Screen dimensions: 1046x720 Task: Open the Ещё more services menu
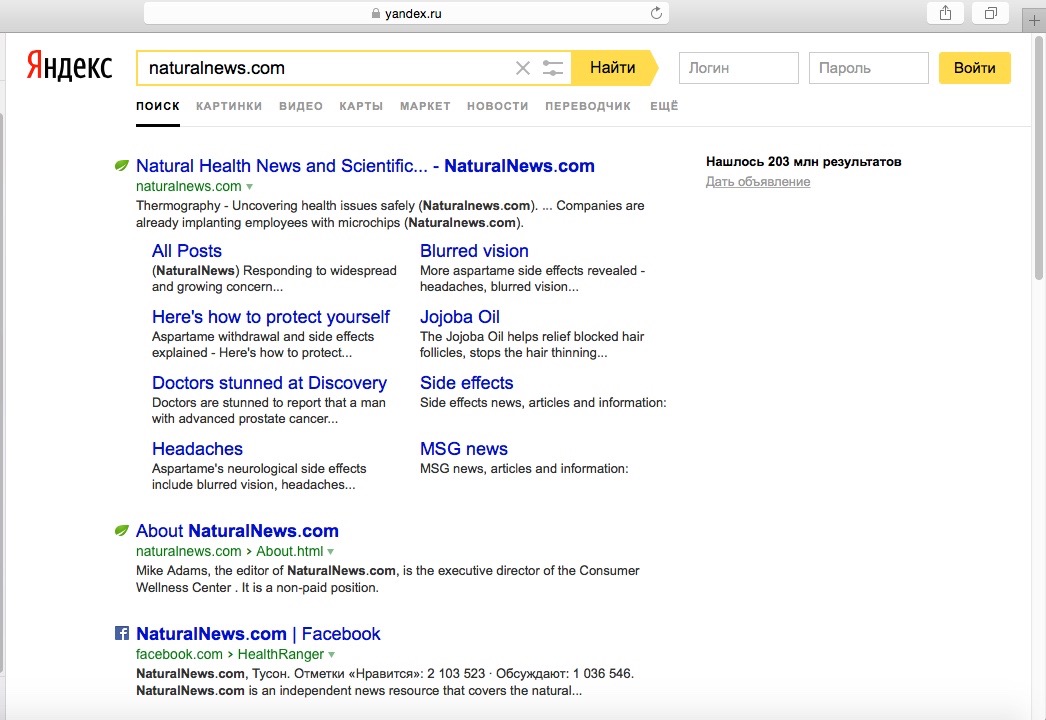(x=663, y=106)
